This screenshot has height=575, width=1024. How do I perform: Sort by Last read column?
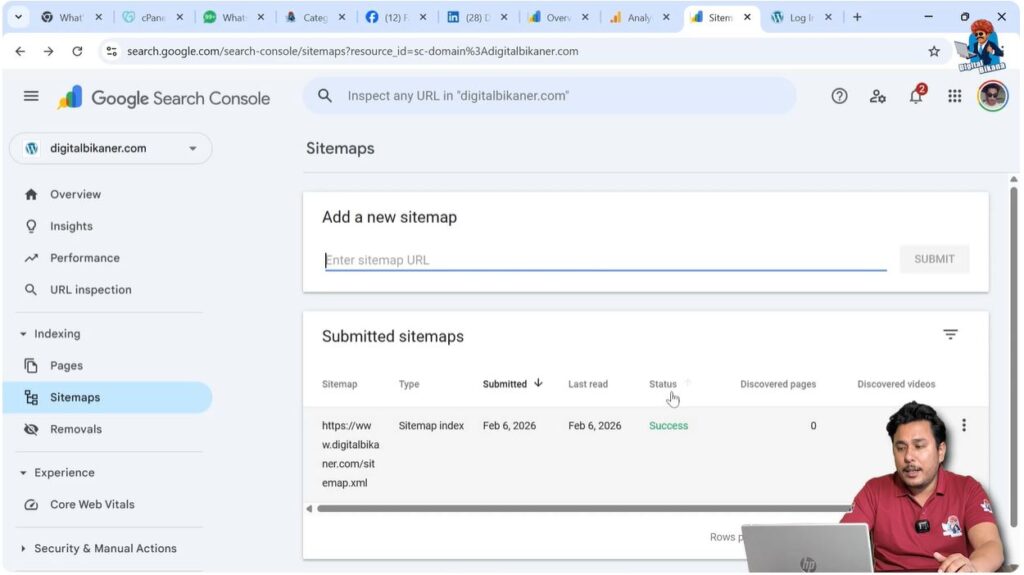pos(588,384)
